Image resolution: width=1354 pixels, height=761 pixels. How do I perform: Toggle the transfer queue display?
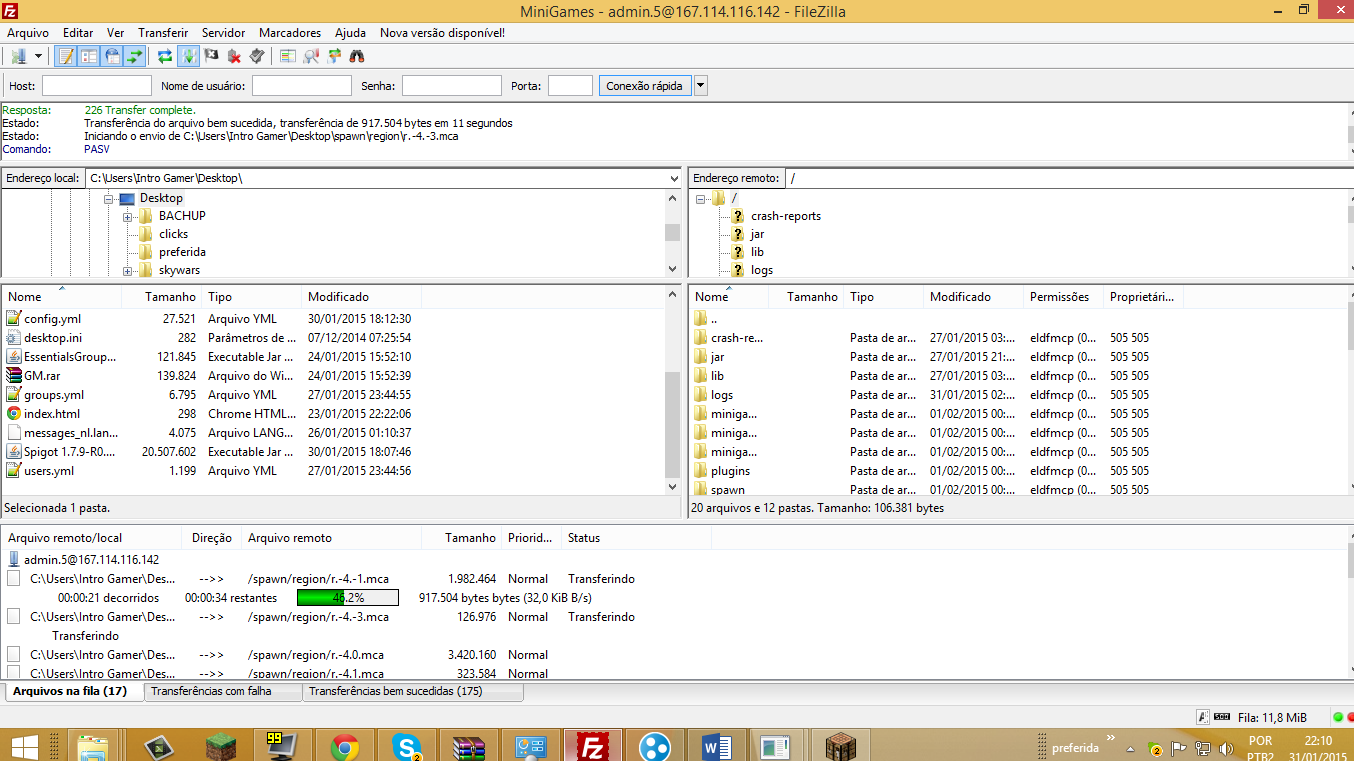click(x=134, y=56)
